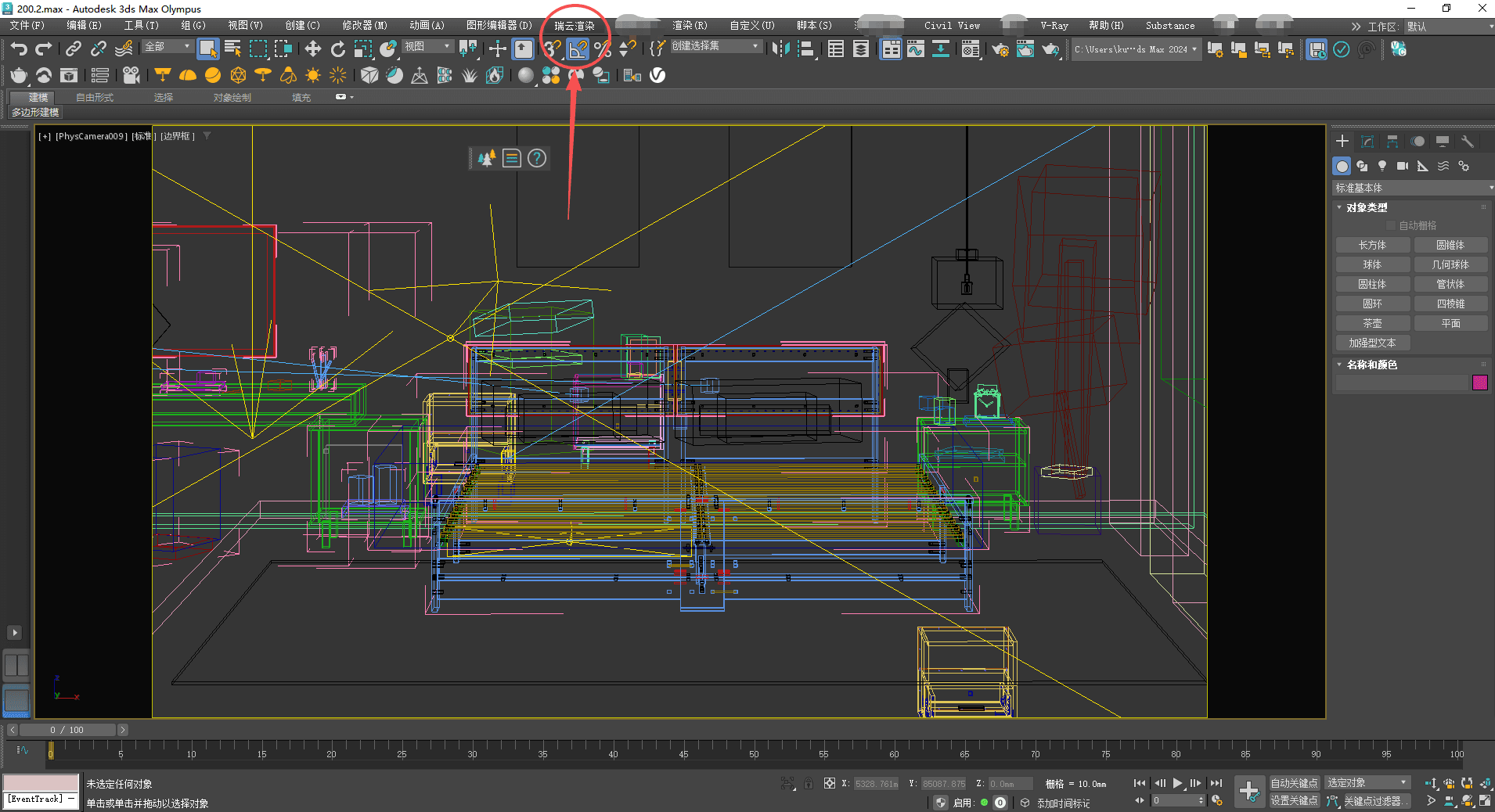Click the teapot primitive icon in second toolbar
The width and height of the screenshot is (1495, 812).
click(19, 75)
